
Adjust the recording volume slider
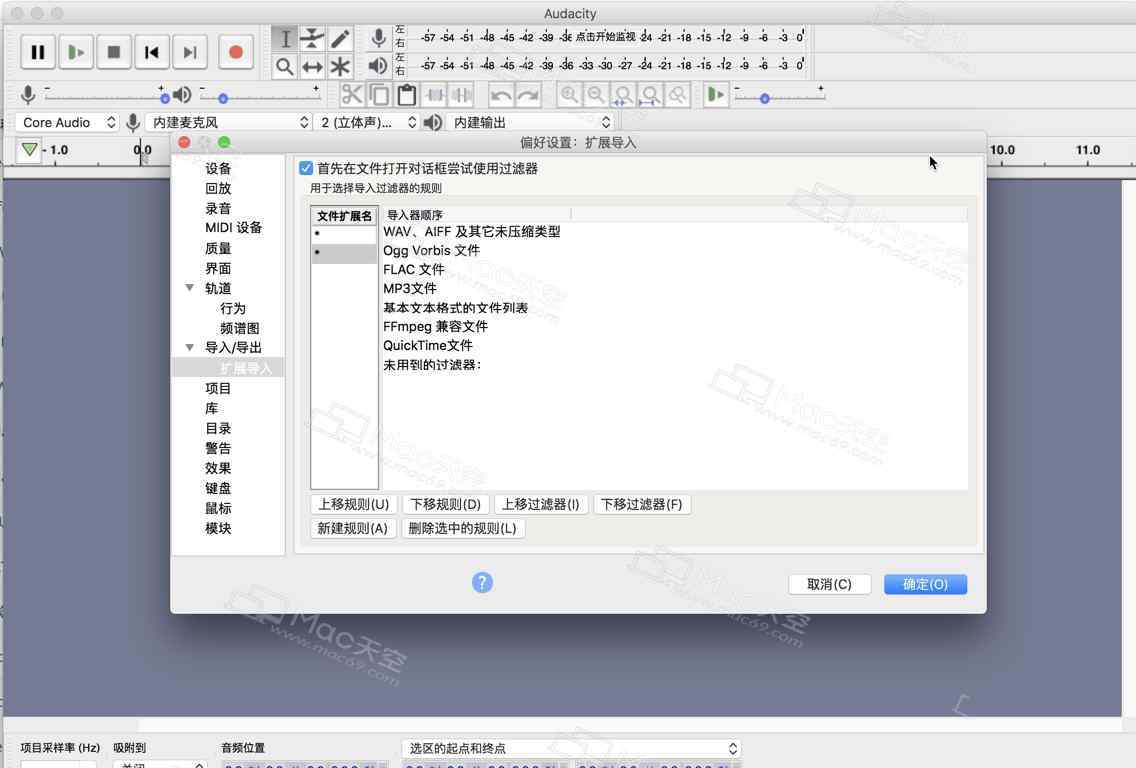pyautogui.click(x=164, y=98)
